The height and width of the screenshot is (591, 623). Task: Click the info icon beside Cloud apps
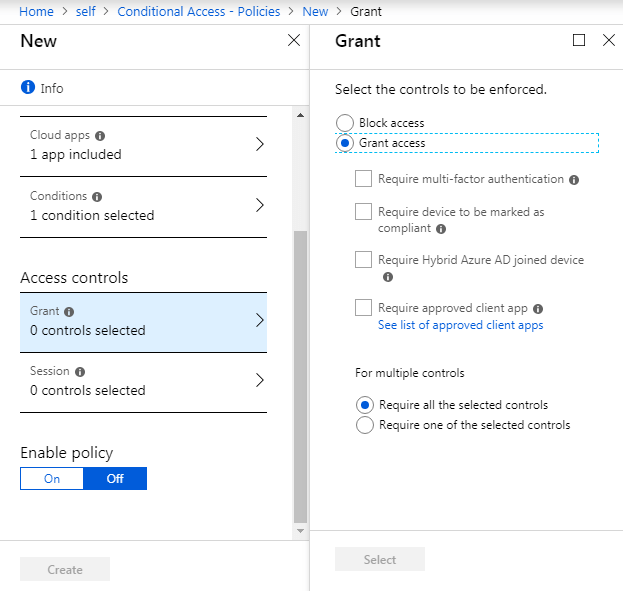[100, 136]
